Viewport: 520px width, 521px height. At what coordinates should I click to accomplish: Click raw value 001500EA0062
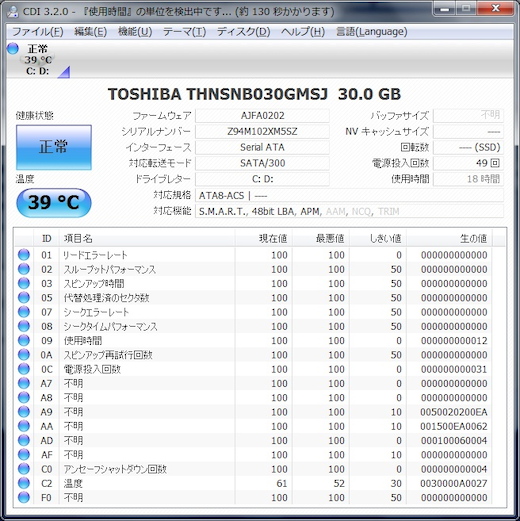(x=454, y=426)
